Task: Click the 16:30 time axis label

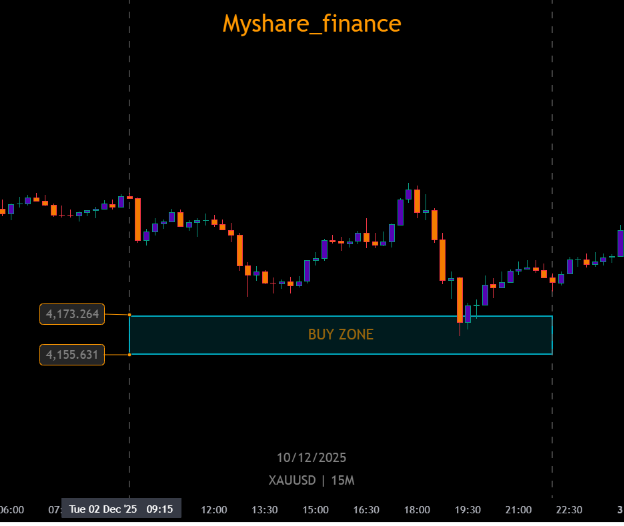Action: (x=366, y=510)
